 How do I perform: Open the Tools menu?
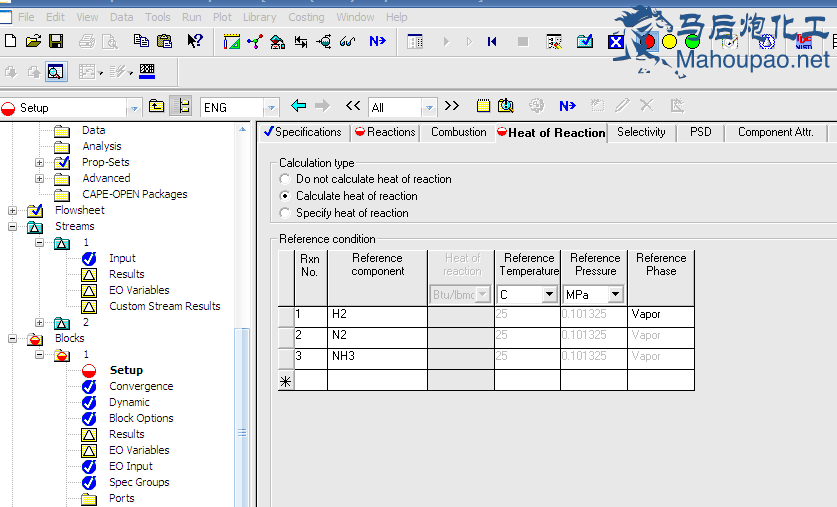(158, 17)
